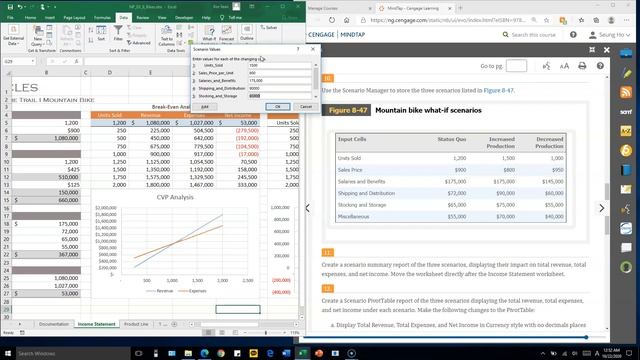The height and width of the screenshot is (360, 640).
Task: Click the Search this course field
Action: [533, 35]
